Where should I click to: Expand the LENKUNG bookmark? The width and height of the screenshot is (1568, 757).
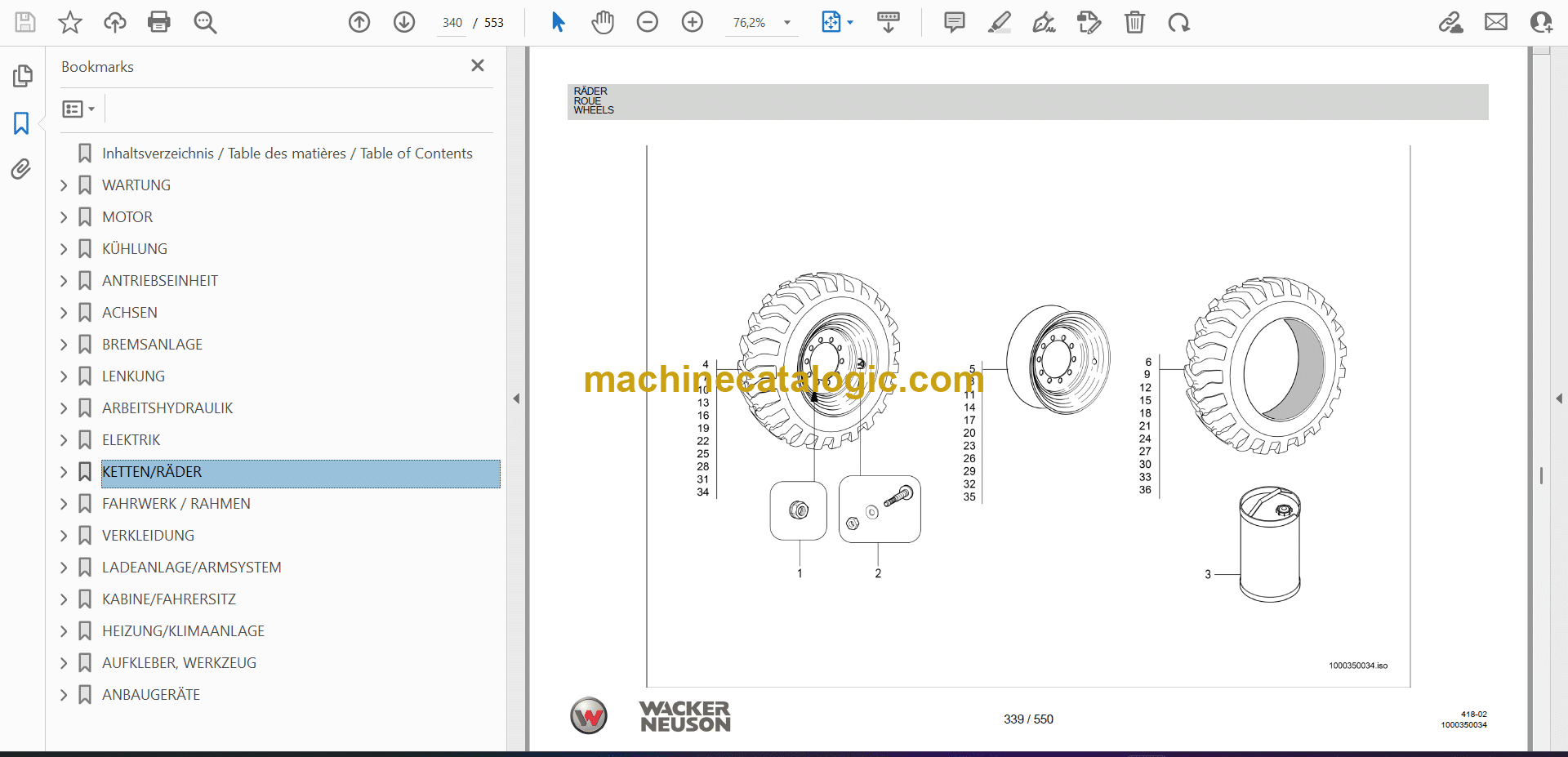click(64, 376)
